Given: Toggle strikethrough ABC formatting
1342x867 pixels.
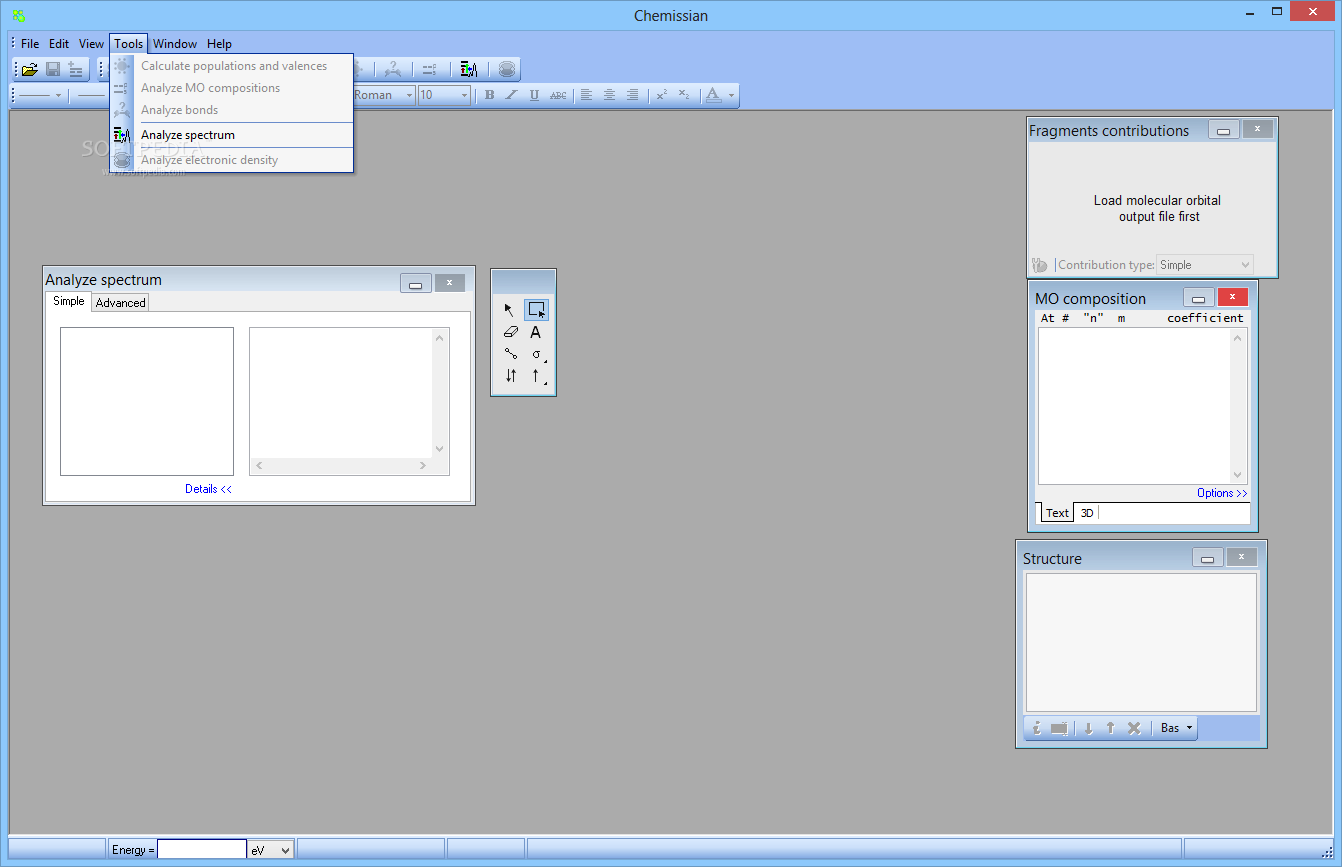Looking at the screenshot, I should tap(558, 95).
